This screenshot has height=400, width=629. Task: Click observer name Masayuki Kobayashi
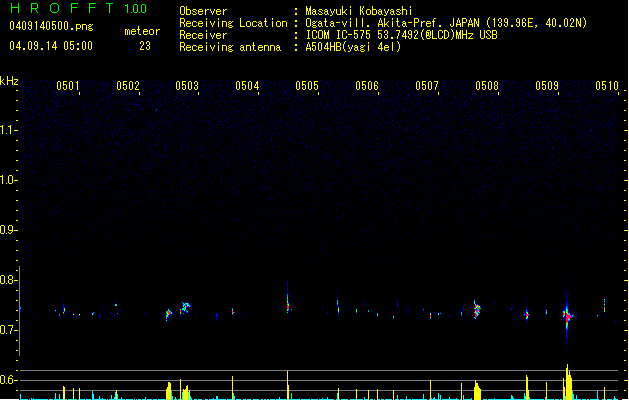tap(359, 11)
